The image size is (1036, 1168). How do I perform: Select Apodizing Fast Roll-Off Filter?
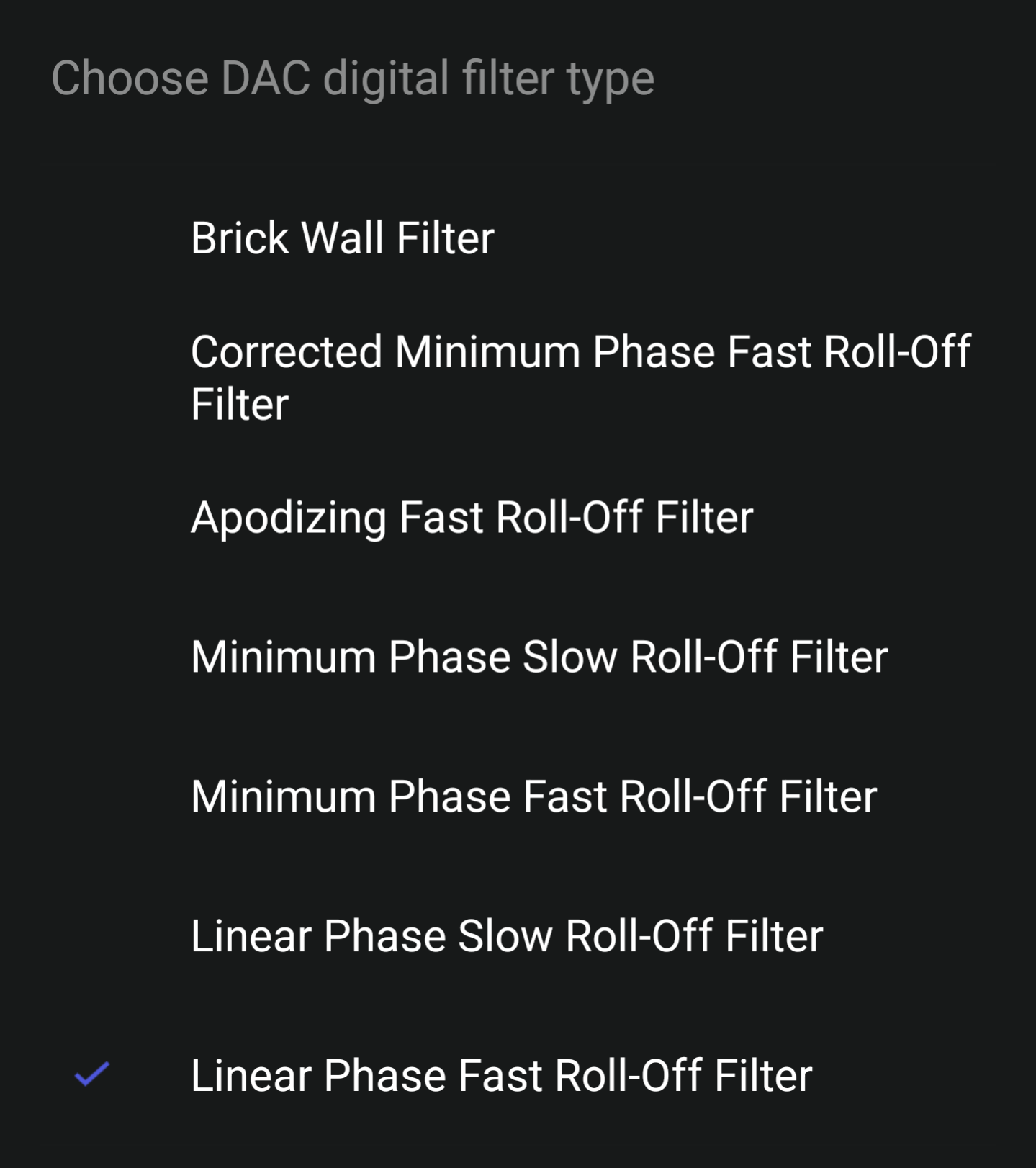472,517
